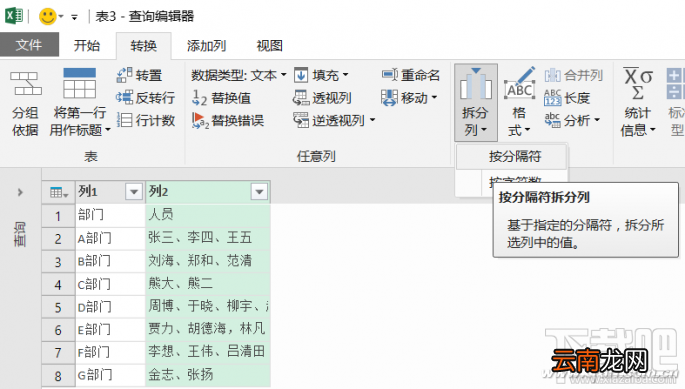The height and width of the screenshot is (389, 685).
Task: Open the 统计信息 dropdown
Action: pyautogui.click(x=638, y=102)
